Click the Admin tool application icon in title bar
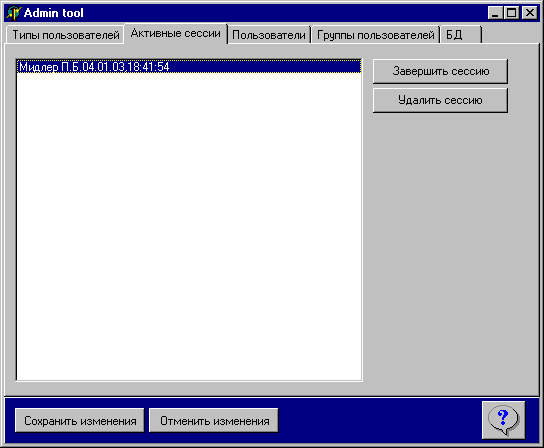 click(14, 13)
